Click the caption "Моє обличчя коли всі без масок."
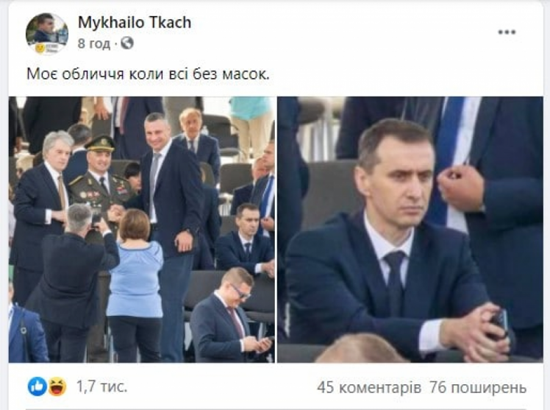This screenshot has height=410, width=550. pyautogui.click(x=148, y=74)
